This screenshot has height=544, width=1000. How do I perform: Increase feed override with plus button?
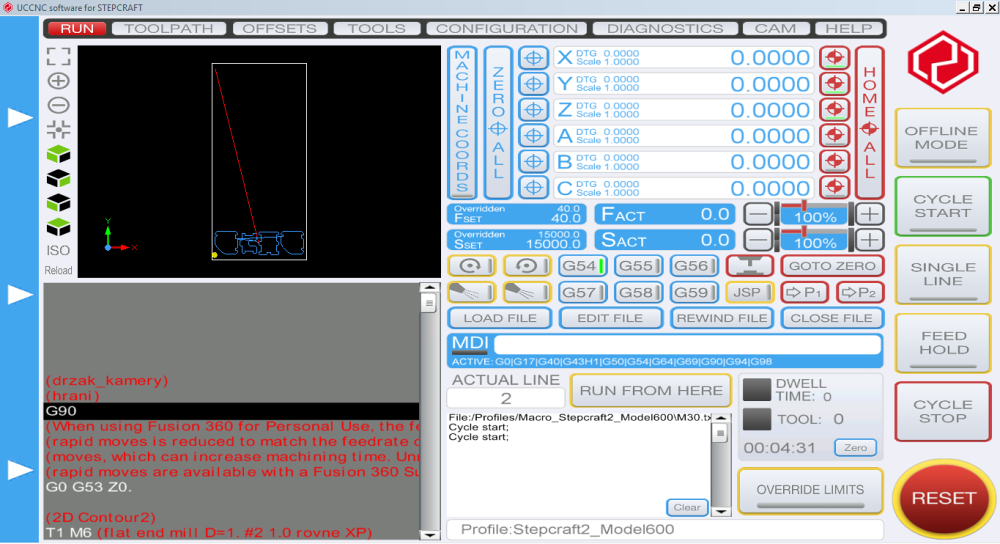(869, 214)
